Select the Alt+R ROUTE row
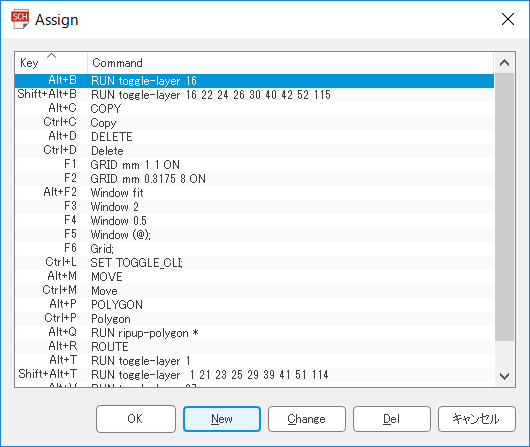530x447 pixels. tap(254, 347)
